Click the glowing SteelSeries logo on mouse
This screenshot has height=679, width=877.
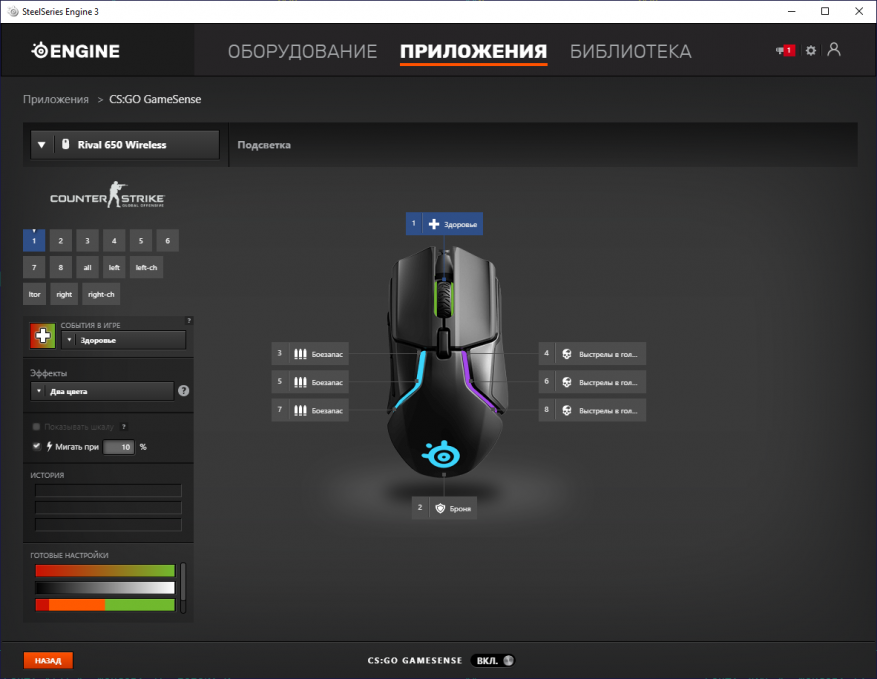[x=442, y=454]
